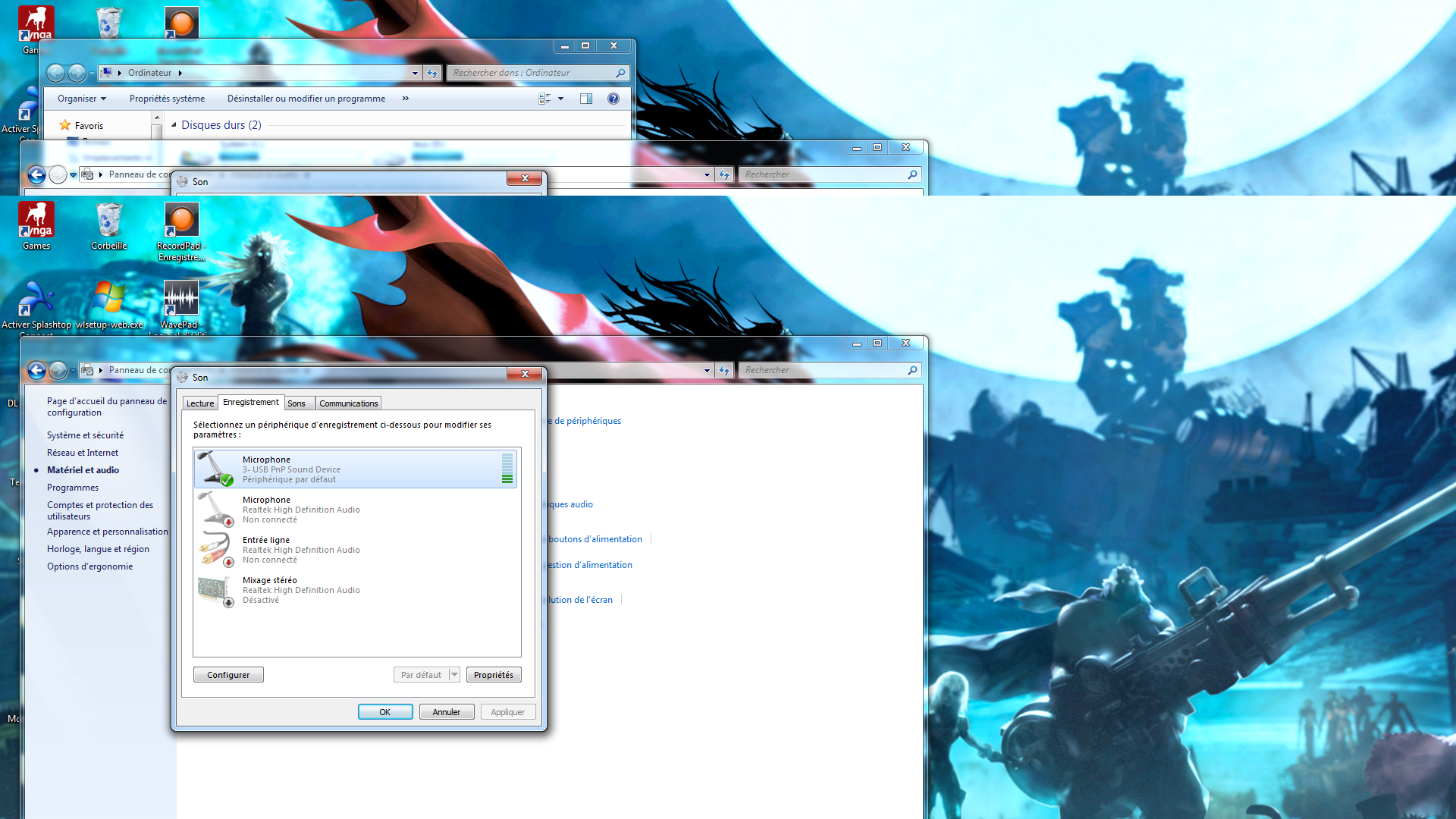This screenshot has height=819, width=1456.
Task: Click the help icon in Ordinateur window
Action: pyautogui.click(x=613, y=99)
